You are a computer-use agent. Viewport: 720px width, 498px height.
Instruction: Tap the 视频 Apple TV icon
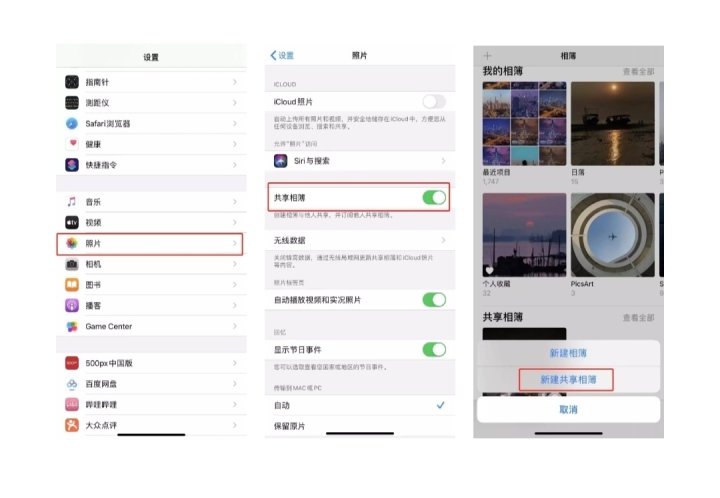click(72, 222)
